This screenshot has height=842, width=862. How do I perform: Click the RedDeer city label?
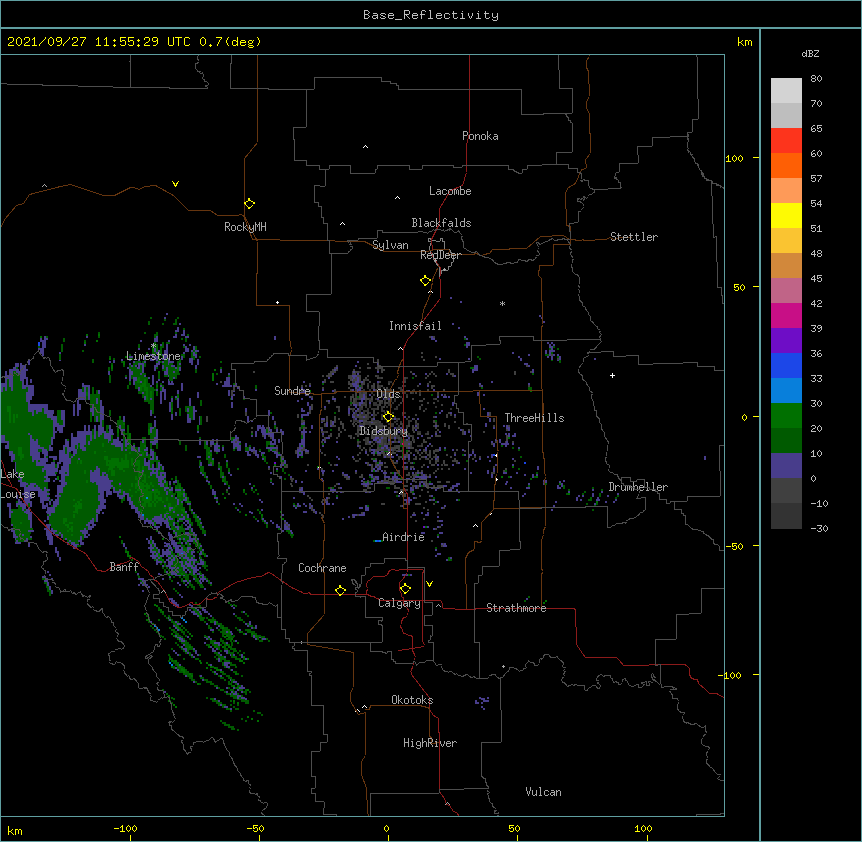[x=440, y=255]
